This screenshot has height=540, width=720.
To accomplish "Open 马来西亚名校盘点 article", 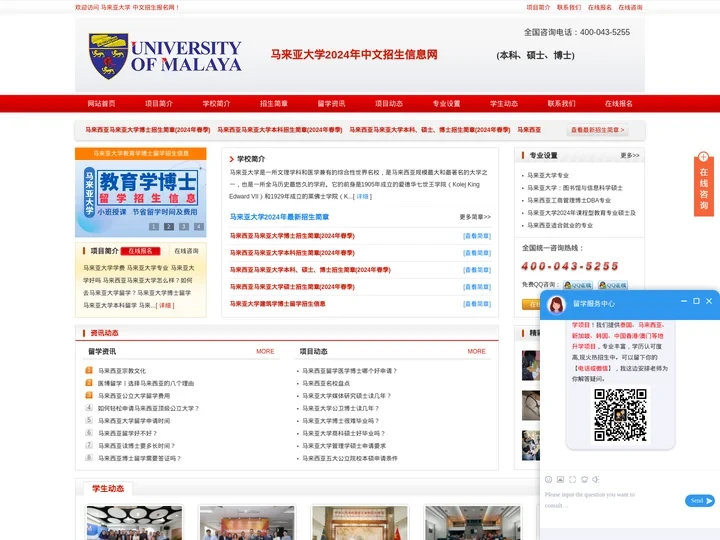I will click(326, 383).
